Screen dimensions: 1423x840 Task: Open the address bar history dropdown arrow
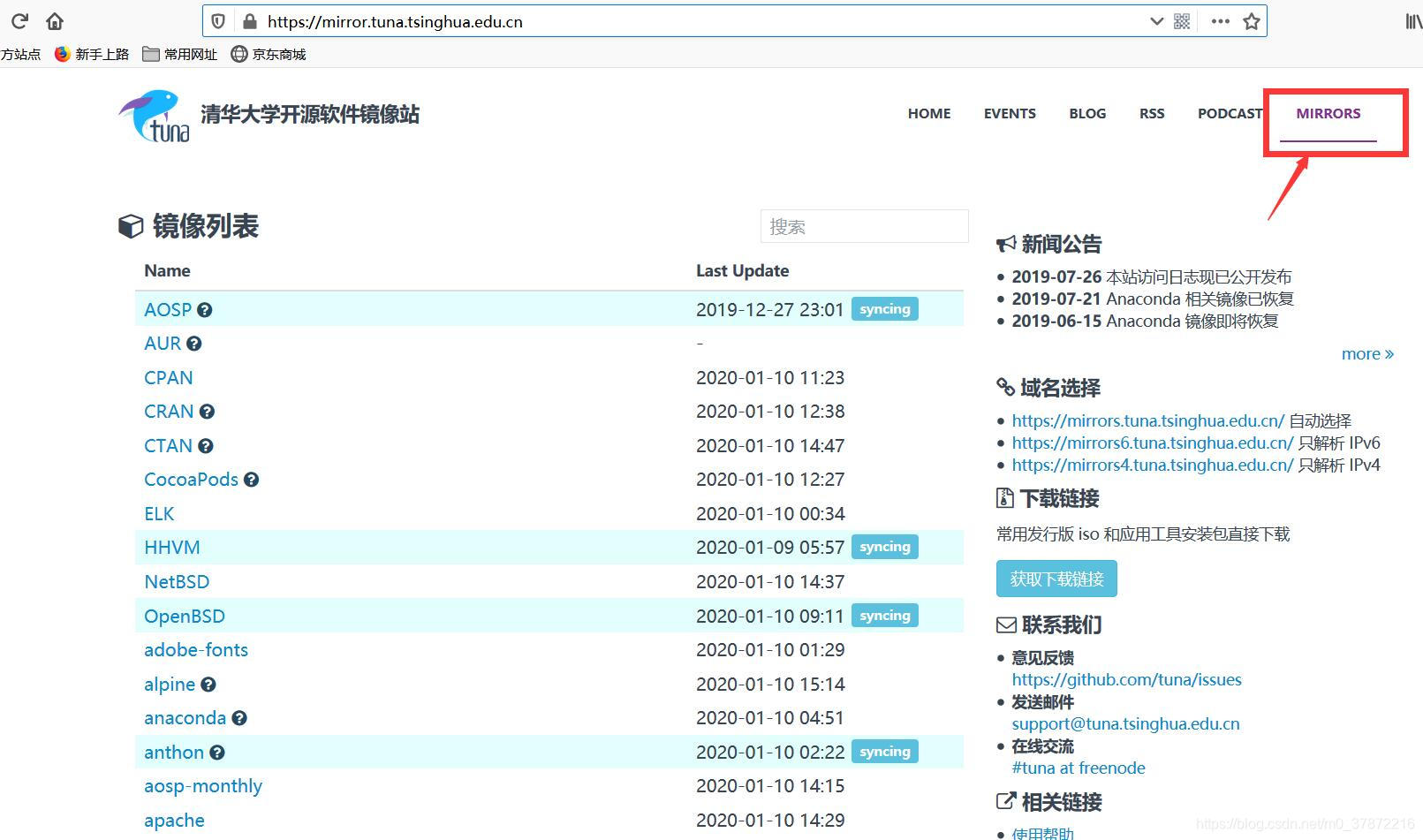coord(1156,21)
